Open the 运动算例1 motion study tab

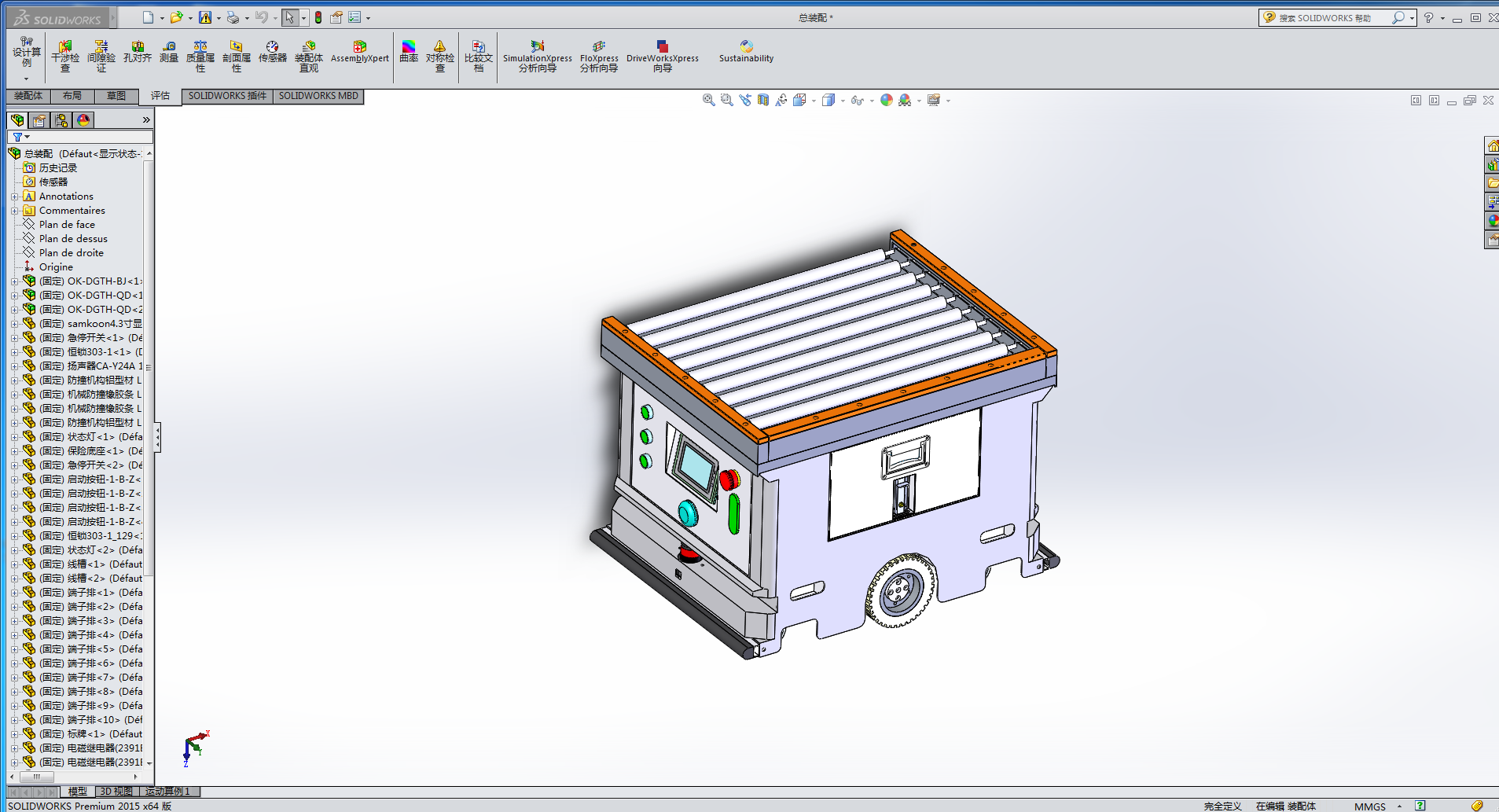tap(167, 792)
